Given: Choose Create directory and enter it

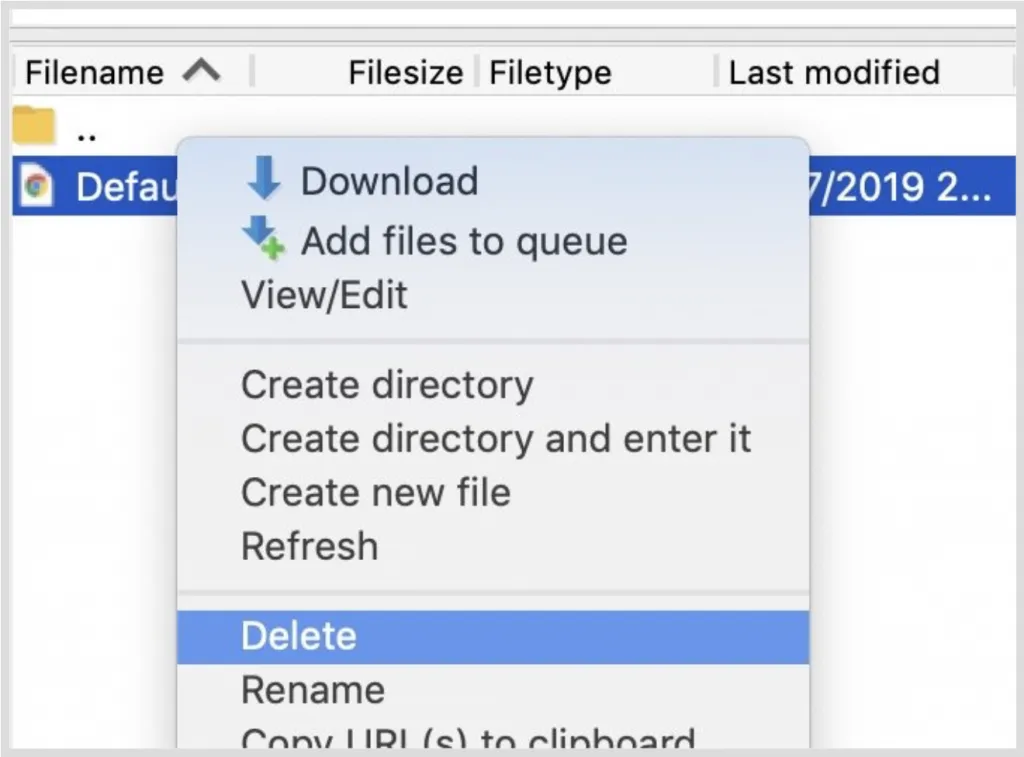Looking at the screenshot, I should 495,438.
